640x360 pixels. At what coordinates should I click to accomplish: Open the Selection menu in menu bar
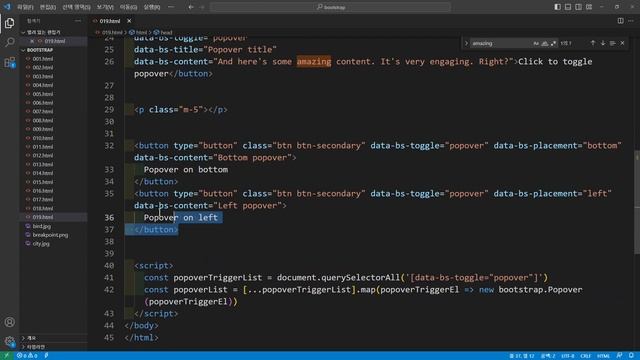coord(76,7)
